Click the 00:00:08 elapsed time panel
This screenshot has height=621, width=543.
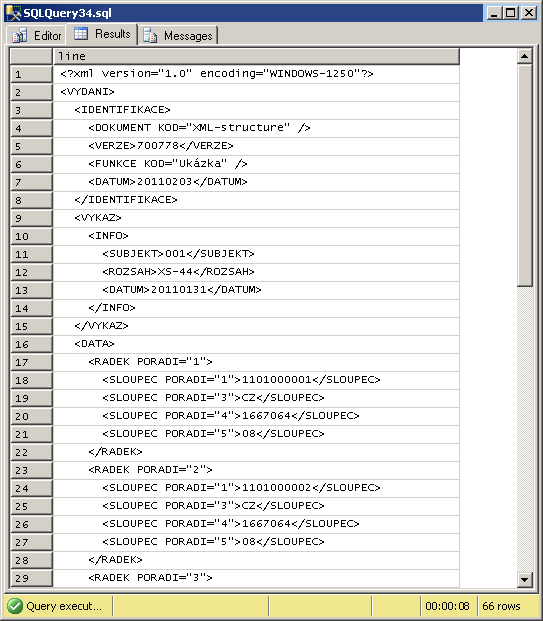point(448,606)
